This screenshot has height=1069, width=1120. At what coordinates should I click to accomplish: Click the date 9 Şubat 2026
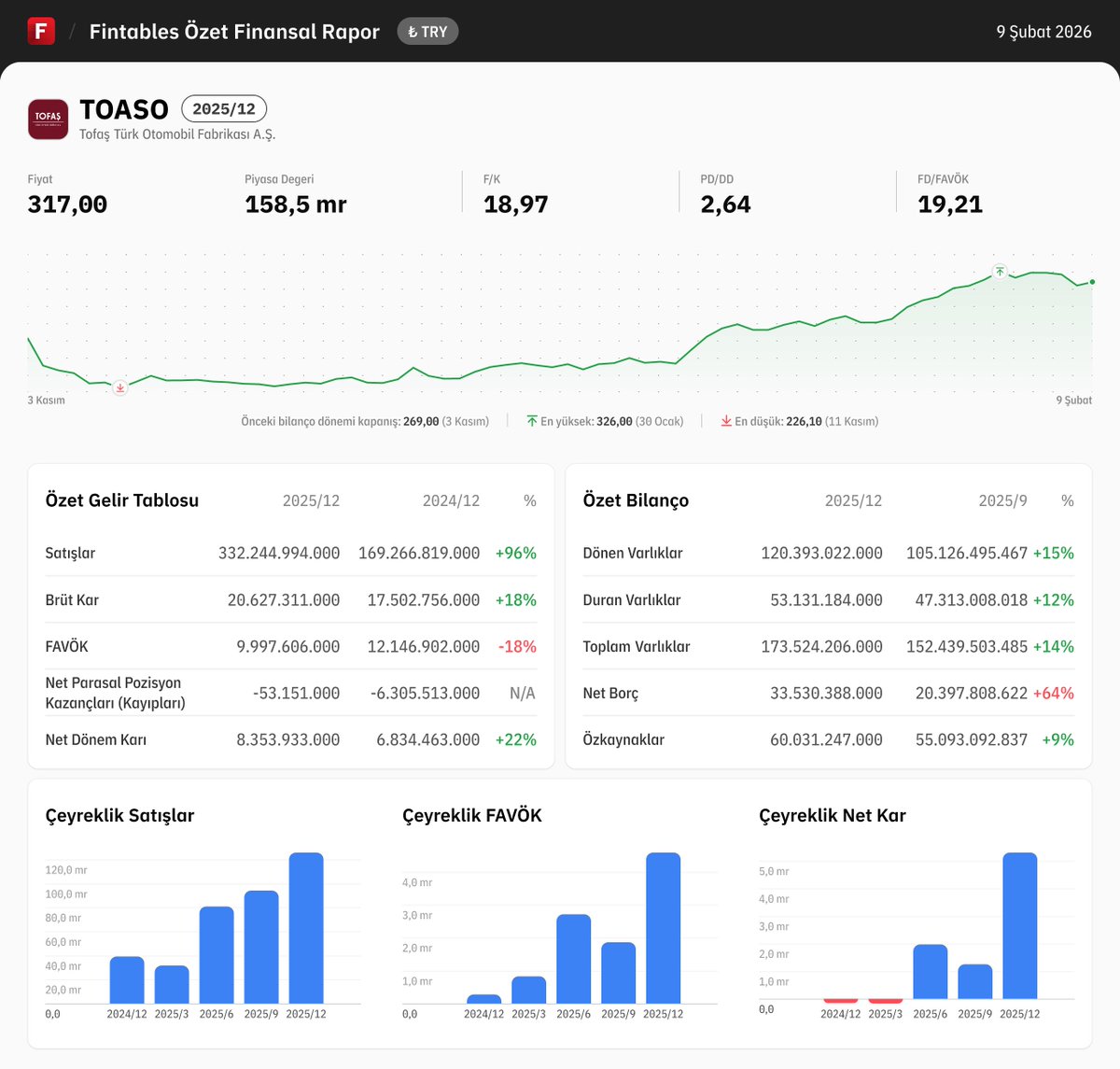click(x=1044, y=31)
